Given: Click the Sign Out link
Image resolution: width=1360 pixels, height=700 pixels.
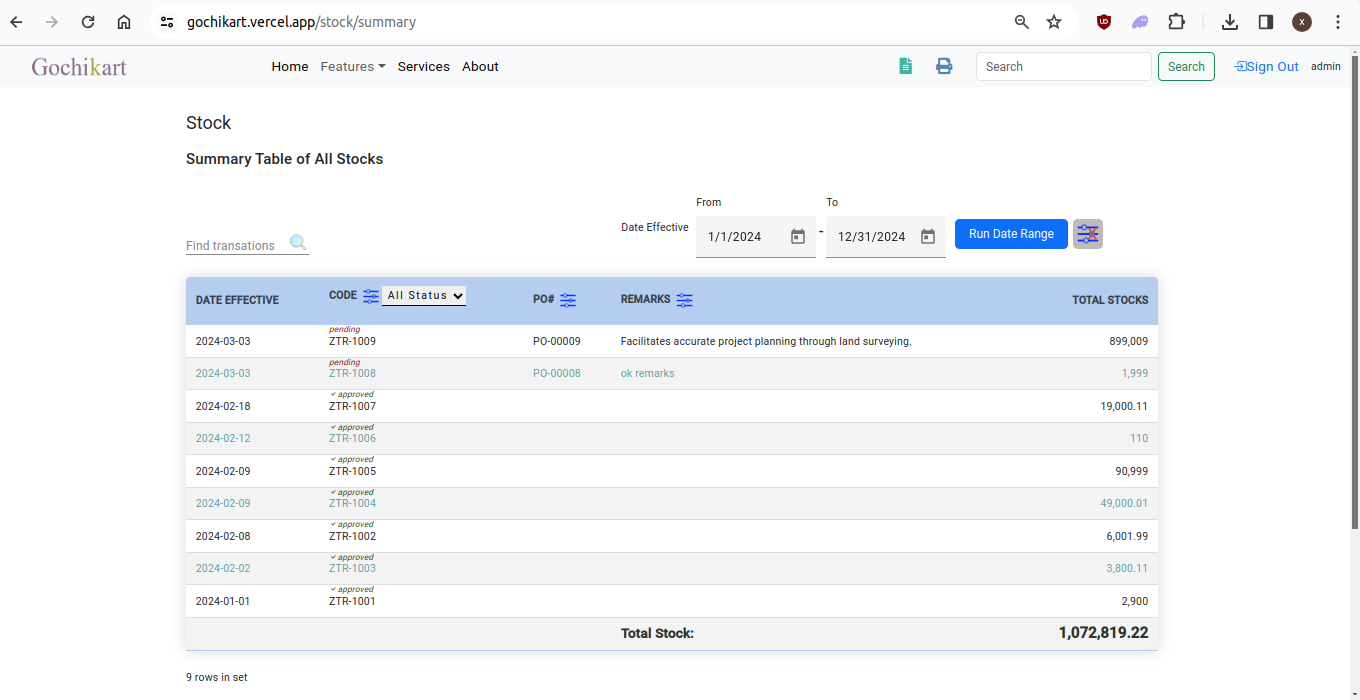Looking at the screenshot, I should pos(1267,67).
